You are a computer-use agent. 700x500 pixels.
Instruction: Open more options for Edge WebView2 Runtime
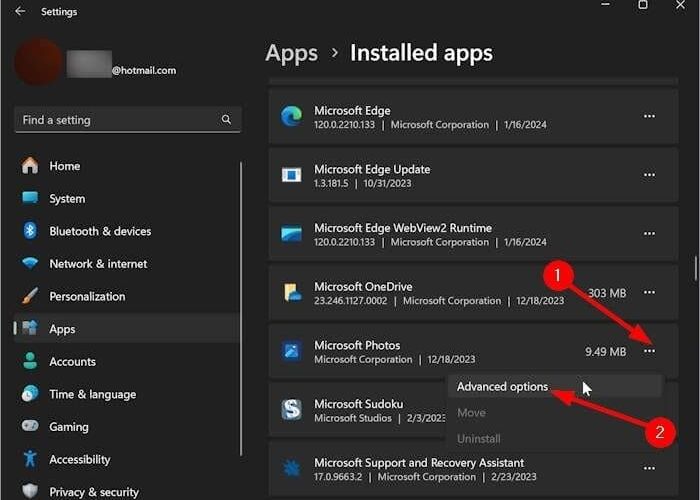coord(649,233)
